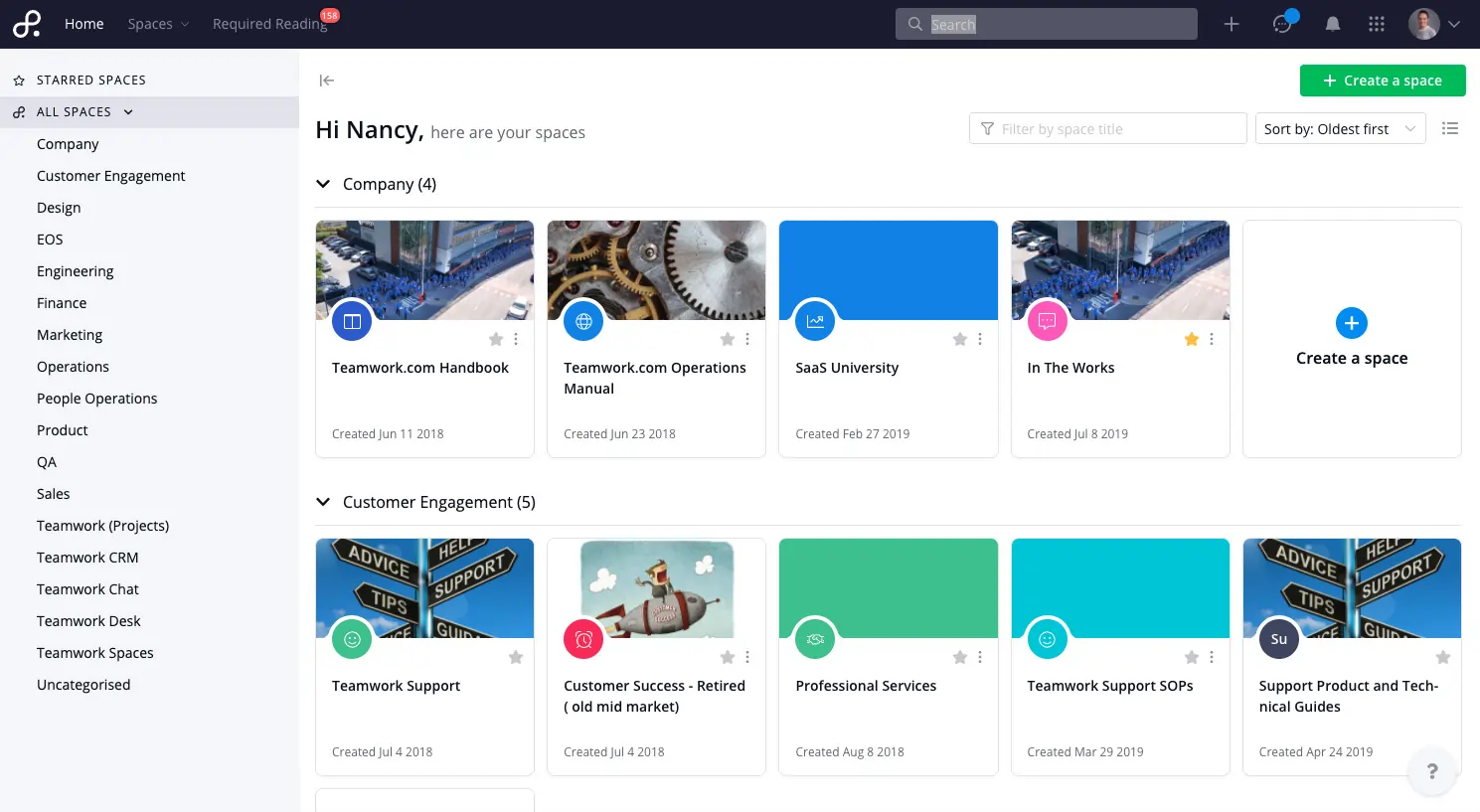Open the quick add plus icon in top bar

coord(1232,24)
